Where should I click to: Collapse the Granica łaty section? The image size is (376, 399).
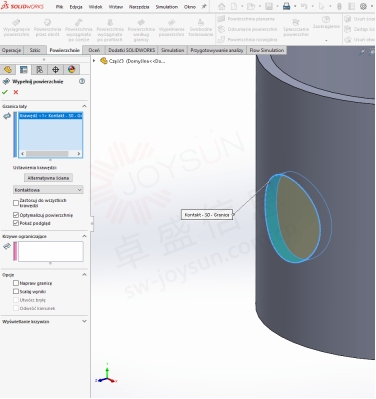click(x=84, y=106)
